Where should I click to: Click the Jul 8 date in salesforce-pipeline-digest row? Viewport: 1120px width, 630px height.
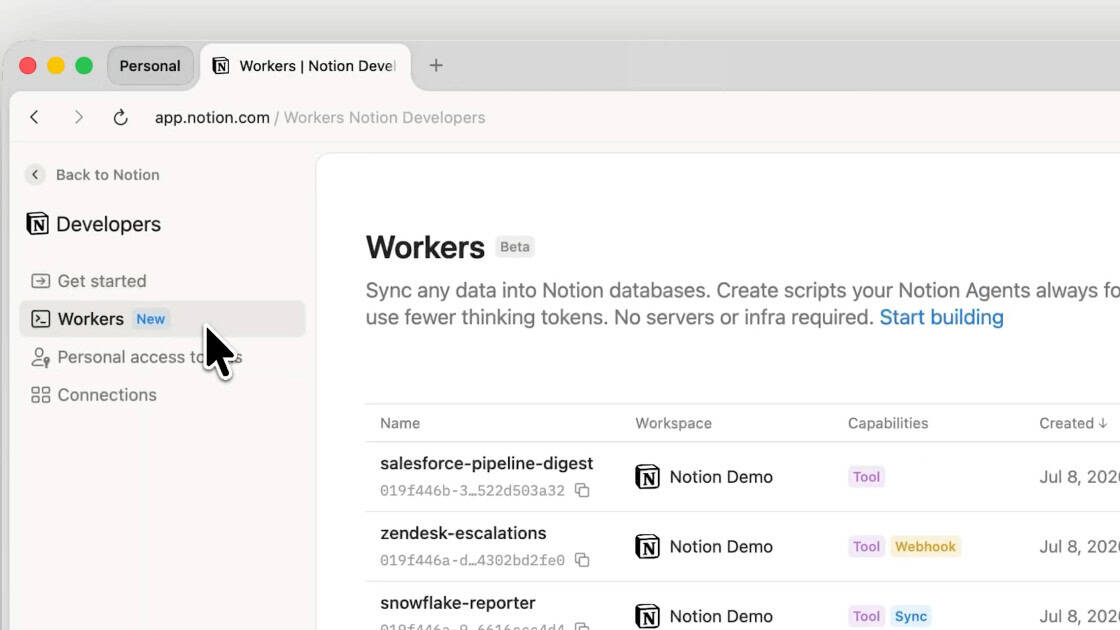point(1079,477)
